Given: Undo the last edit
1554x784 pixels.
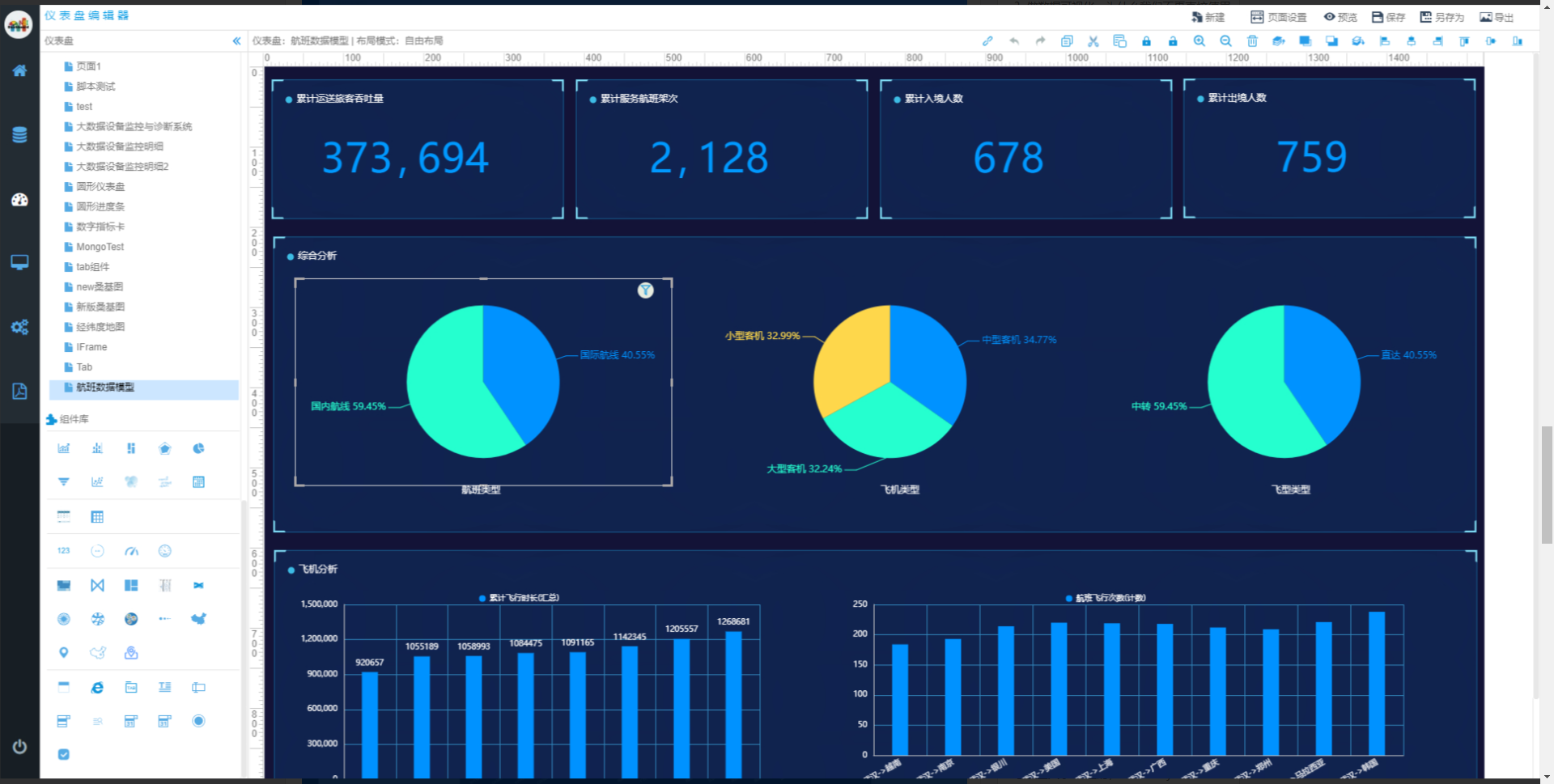Looking at the screenshot, I should pos(1014,41).
